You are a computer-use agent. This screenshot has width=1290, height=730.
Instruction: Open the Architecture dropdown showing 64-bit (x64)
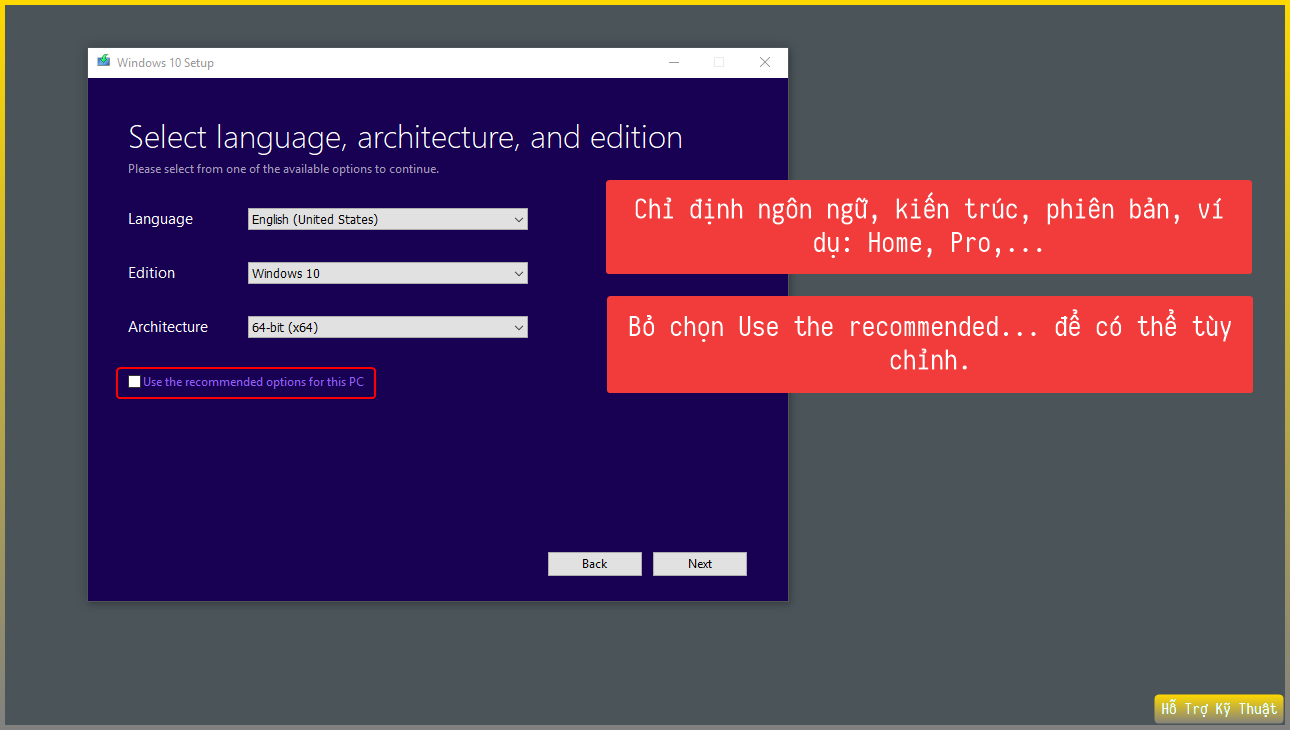tap(388, 327)
